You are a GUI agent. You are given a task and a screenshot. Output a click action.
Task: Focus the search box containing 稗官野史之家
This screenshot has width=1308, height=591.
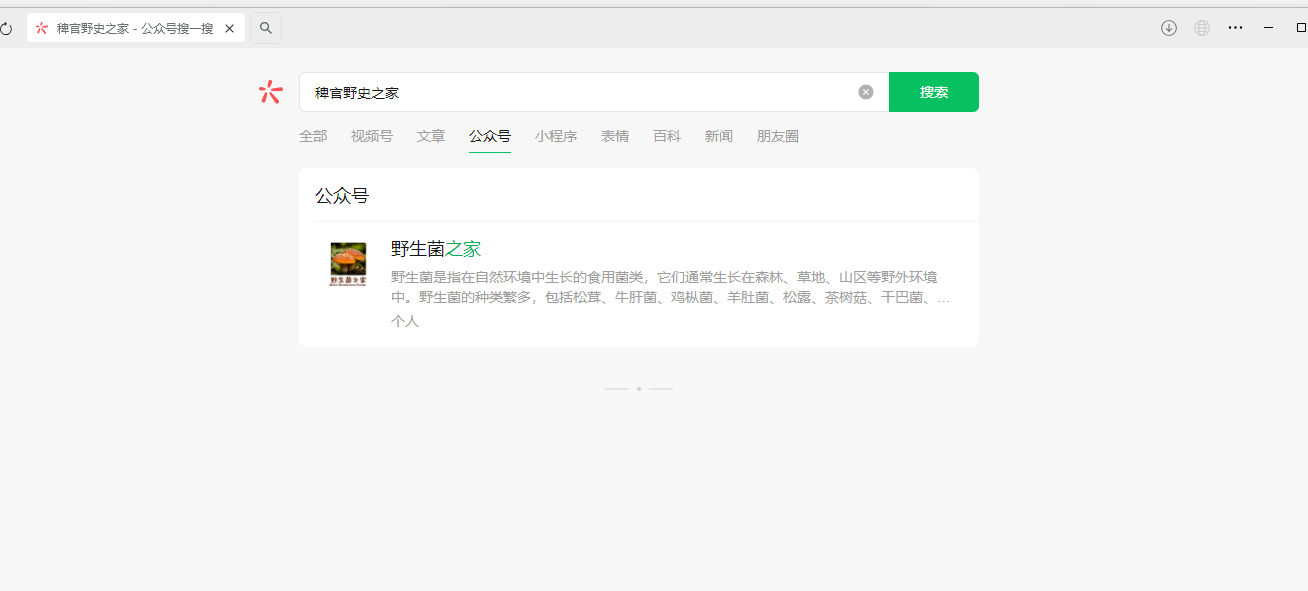594,92
